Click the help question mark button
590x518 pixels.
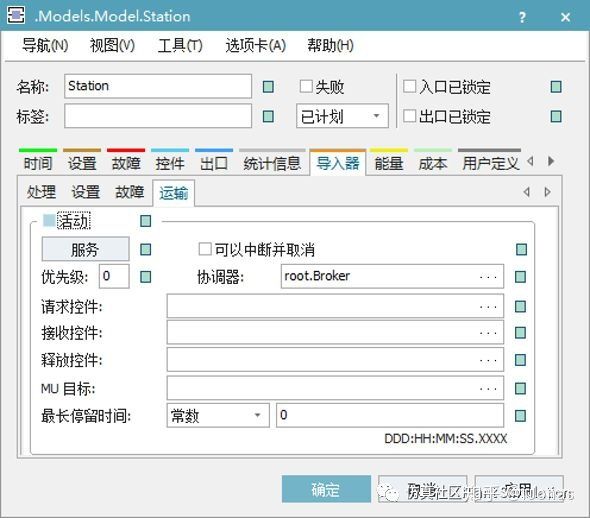(x=522, y=17)
